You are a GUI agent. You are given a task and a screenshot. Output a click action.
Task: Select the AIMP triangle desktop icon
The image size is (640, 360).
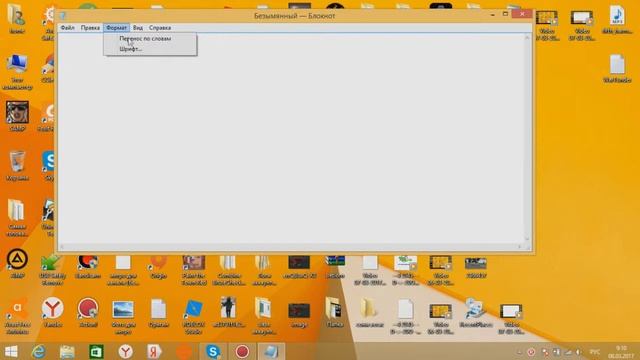point(17,263)
